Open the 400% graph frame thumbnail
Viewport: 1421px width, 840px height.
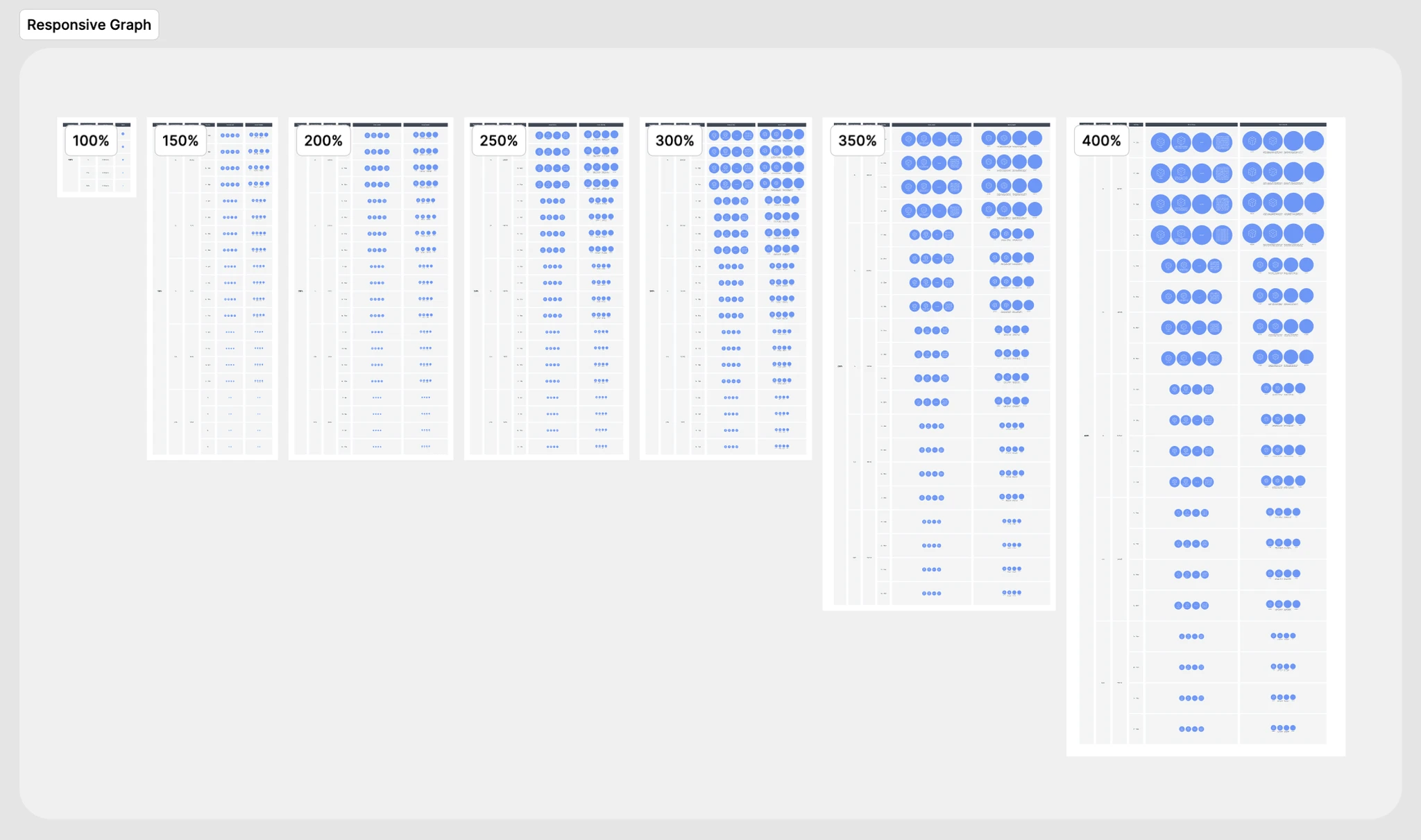tap(1206, 437)
